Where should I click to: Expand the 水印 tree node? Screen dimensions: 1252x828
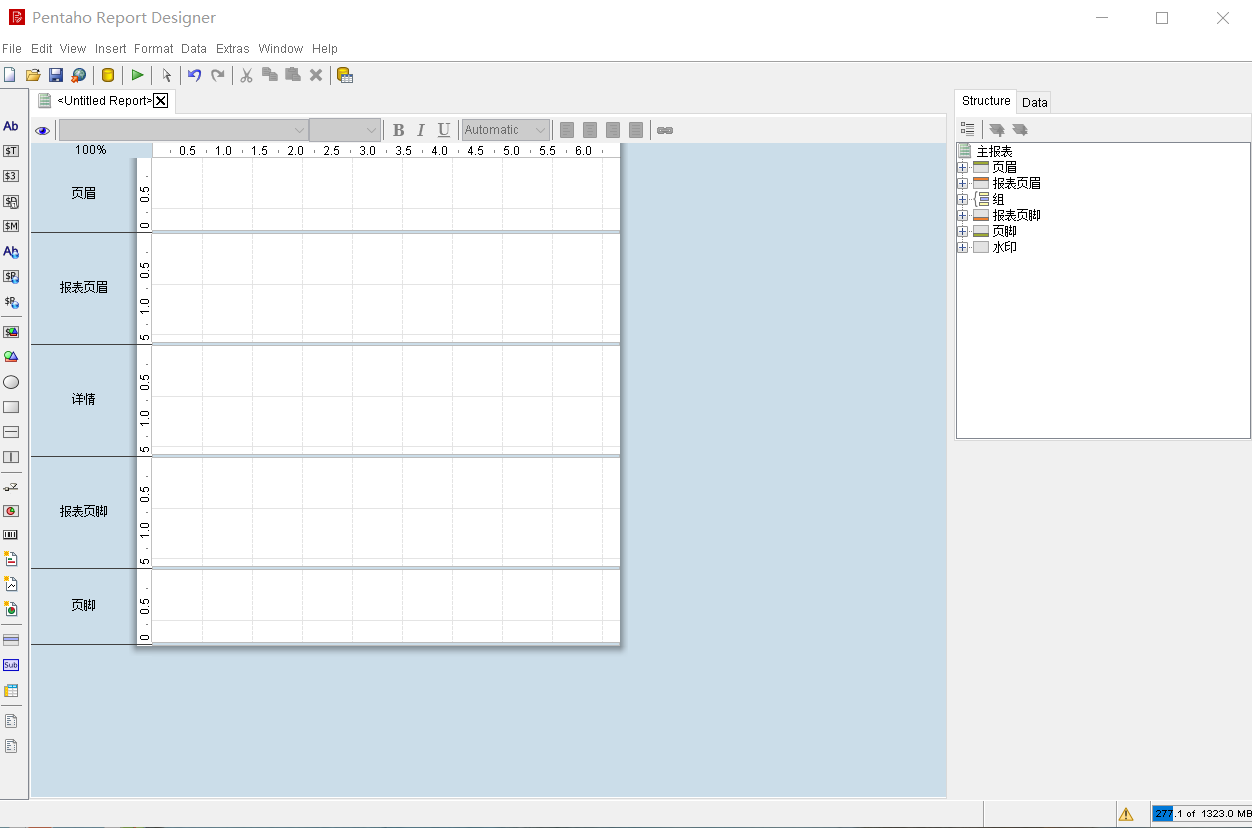(963, 248)
